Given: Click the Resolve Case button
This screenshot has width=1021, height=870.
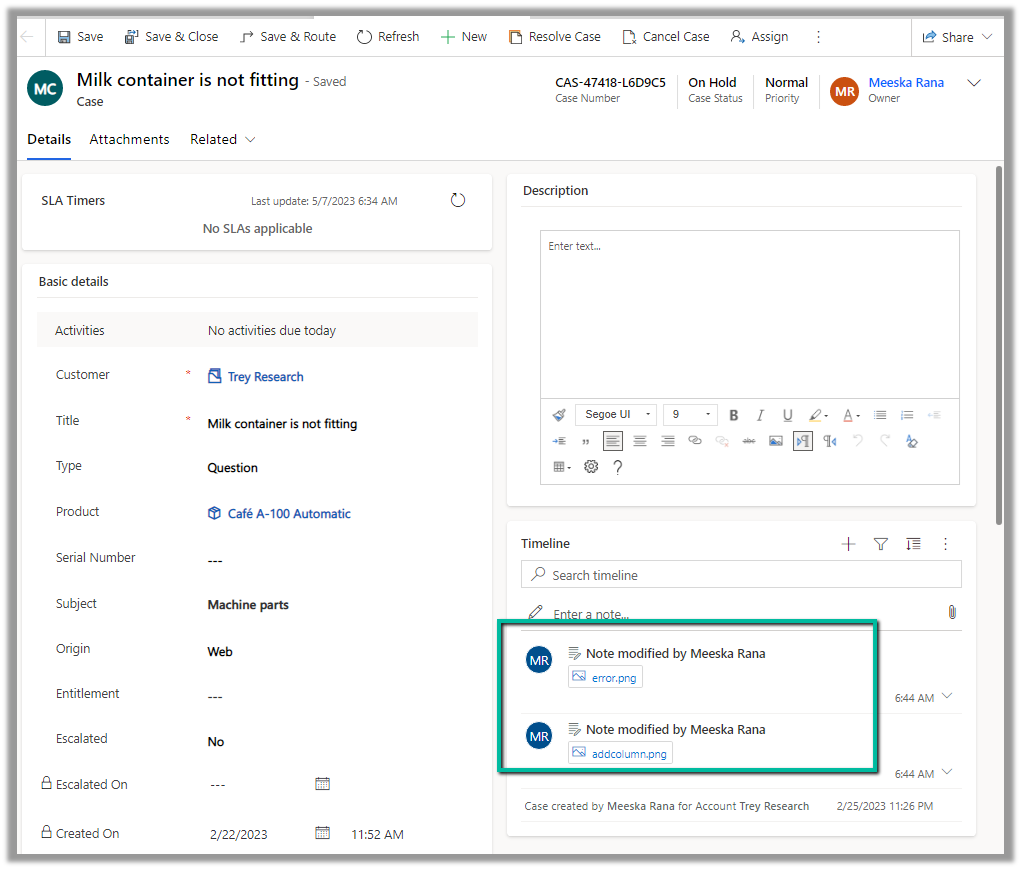Looking at the screenshot, I should (x=554, y=37).
